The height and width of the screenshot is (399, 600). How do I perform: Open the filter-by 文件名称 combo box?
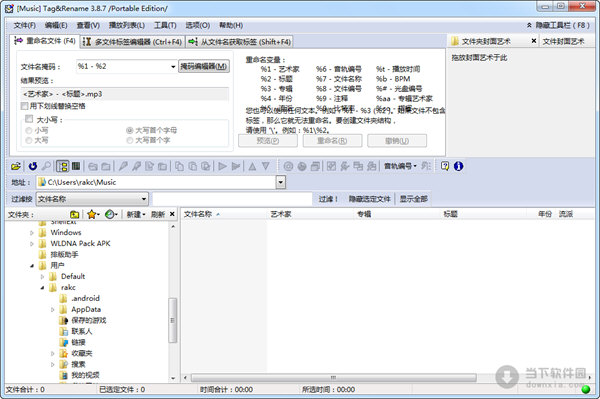point(92,199)
